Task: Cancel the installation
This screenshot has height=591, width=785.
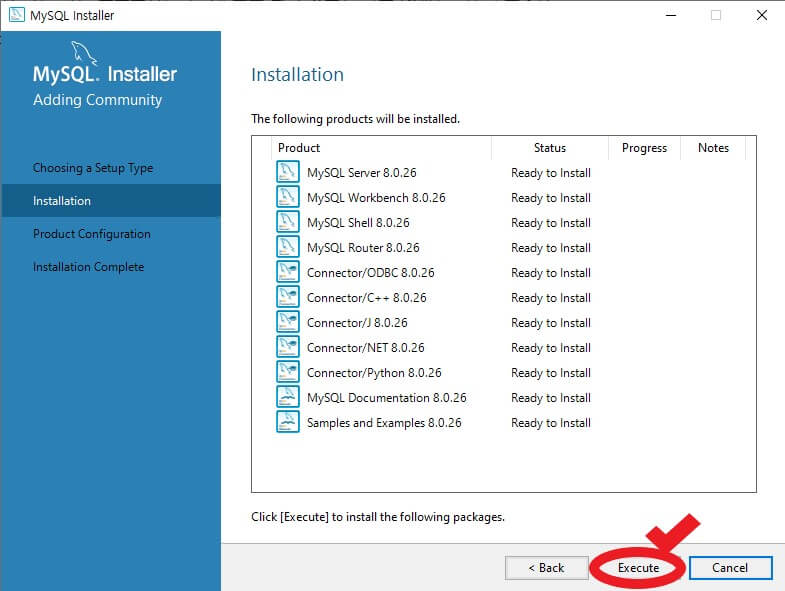Action: 730,568
